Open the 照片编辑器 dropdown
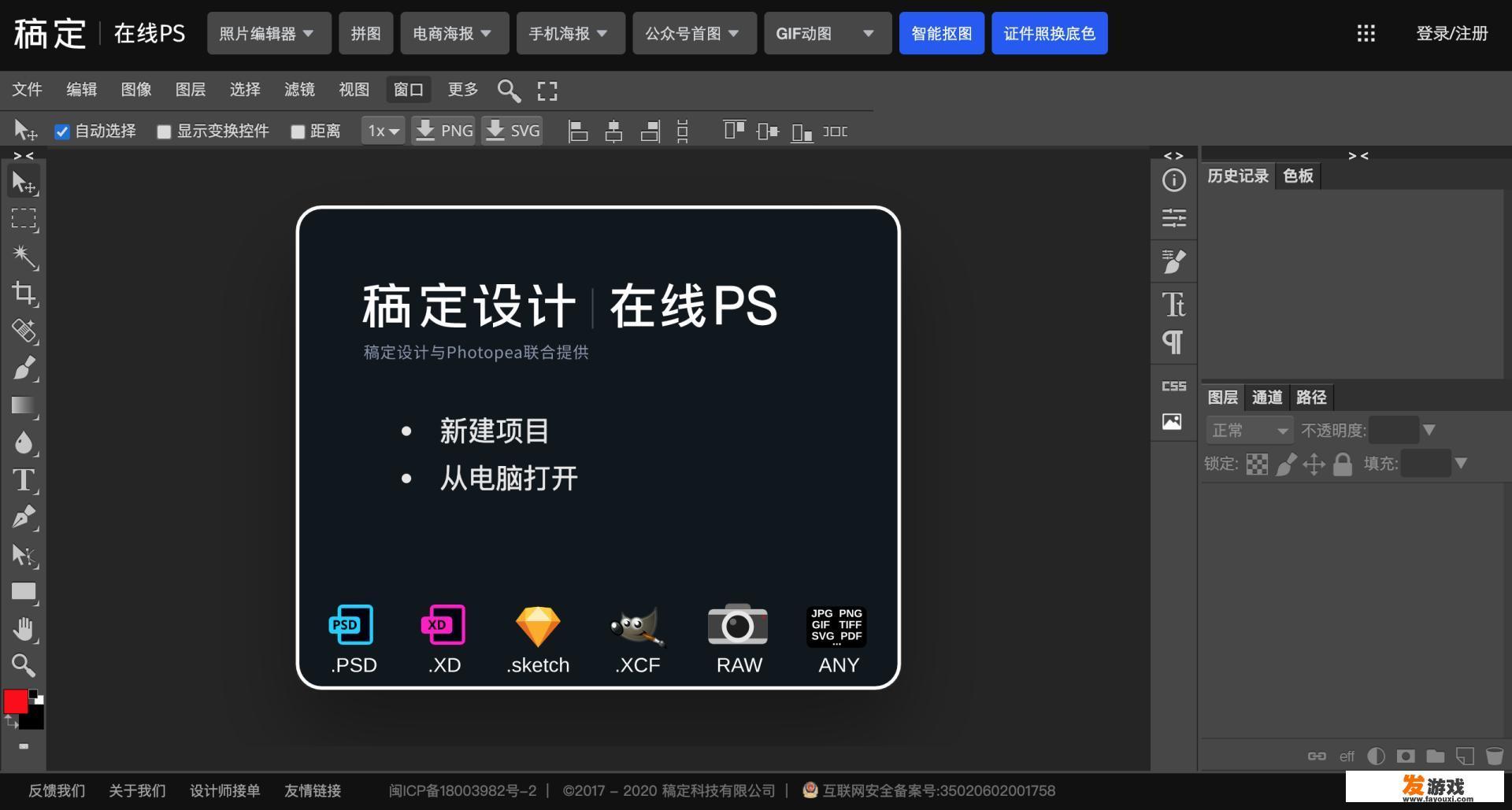Viewport: 1512px width, 810px height. point(269,33)
